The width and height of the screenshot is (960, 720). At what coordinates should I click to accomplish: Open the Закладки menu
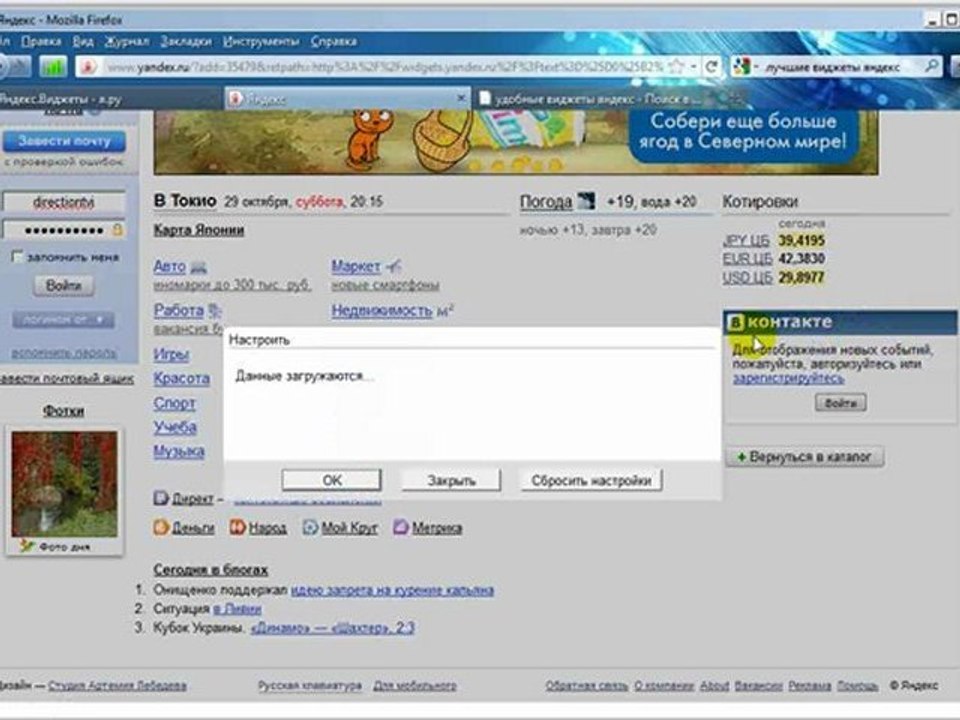click(186, 42)
